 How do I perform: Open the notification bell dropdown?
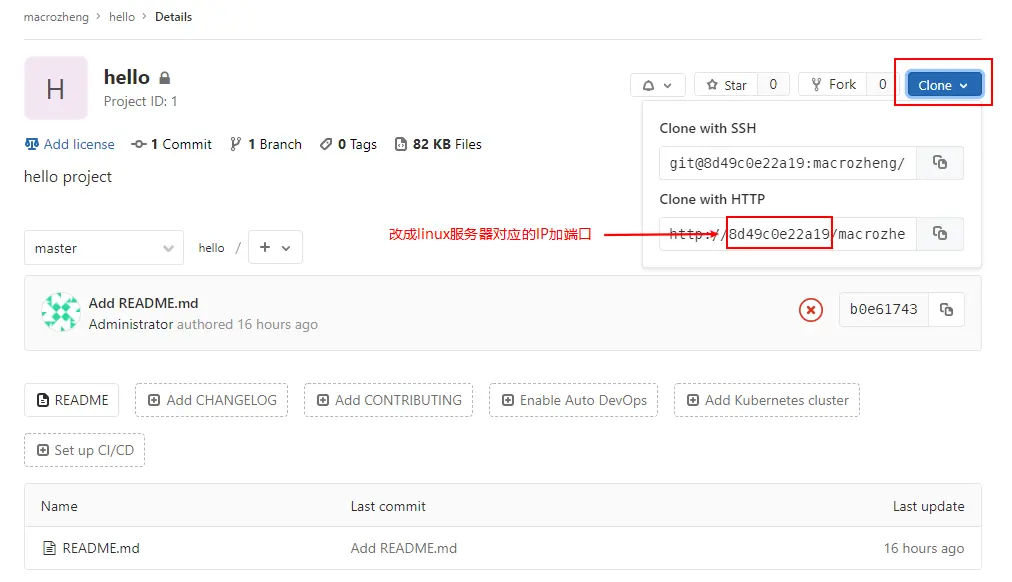coord(658,85)
